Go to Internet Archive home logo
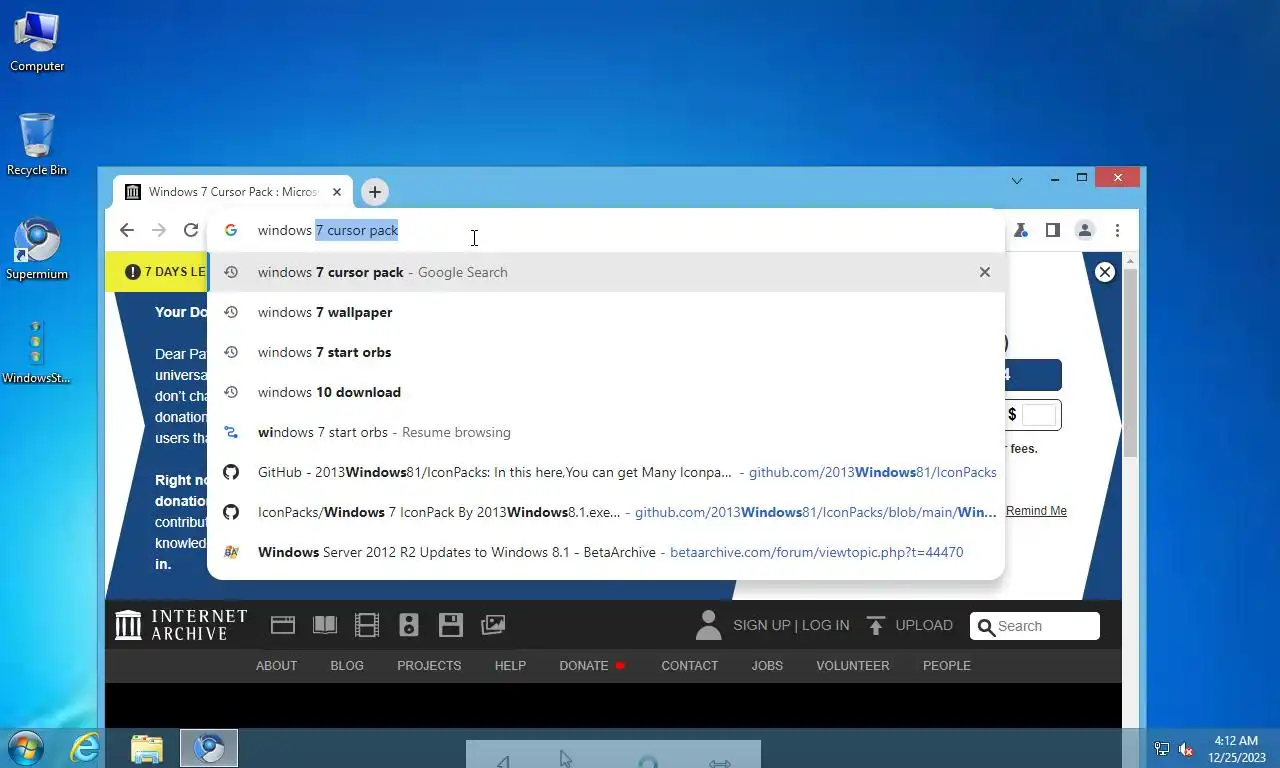This screenshot has width=1280, height=768. tap(181, 625)
